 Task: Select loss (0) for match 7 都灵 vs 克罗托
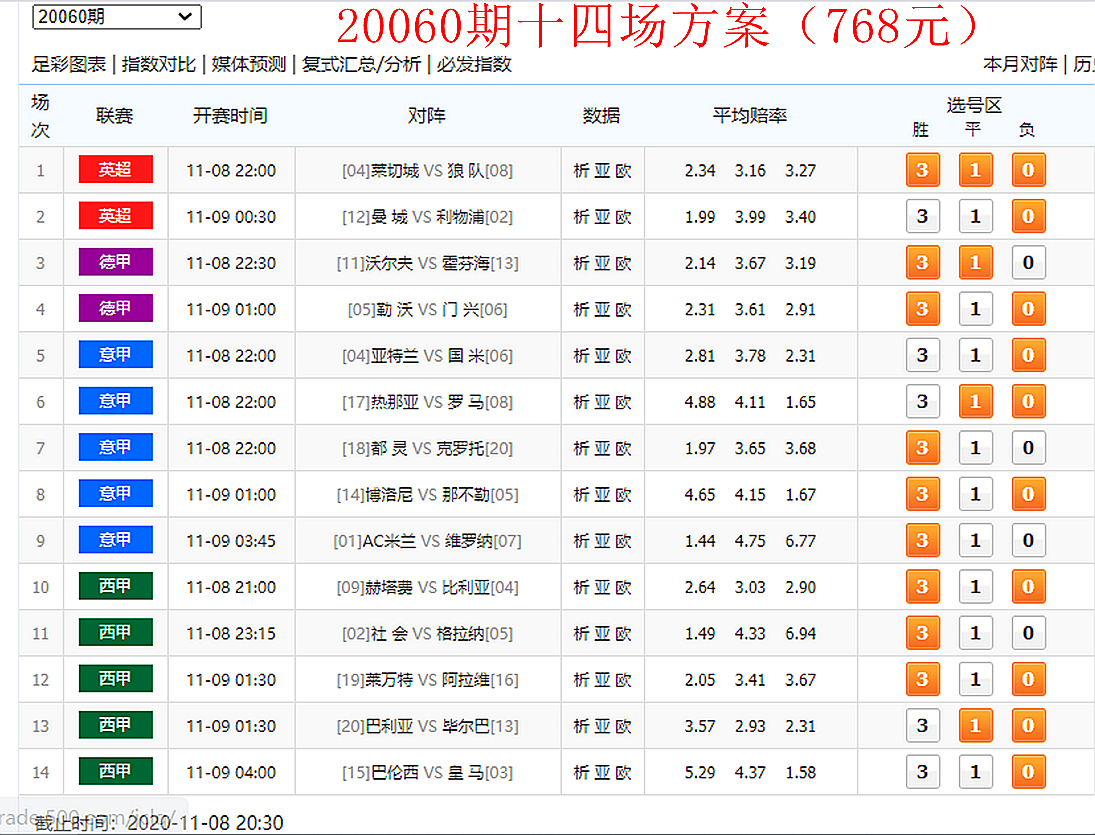click(x=1028, y=448)
